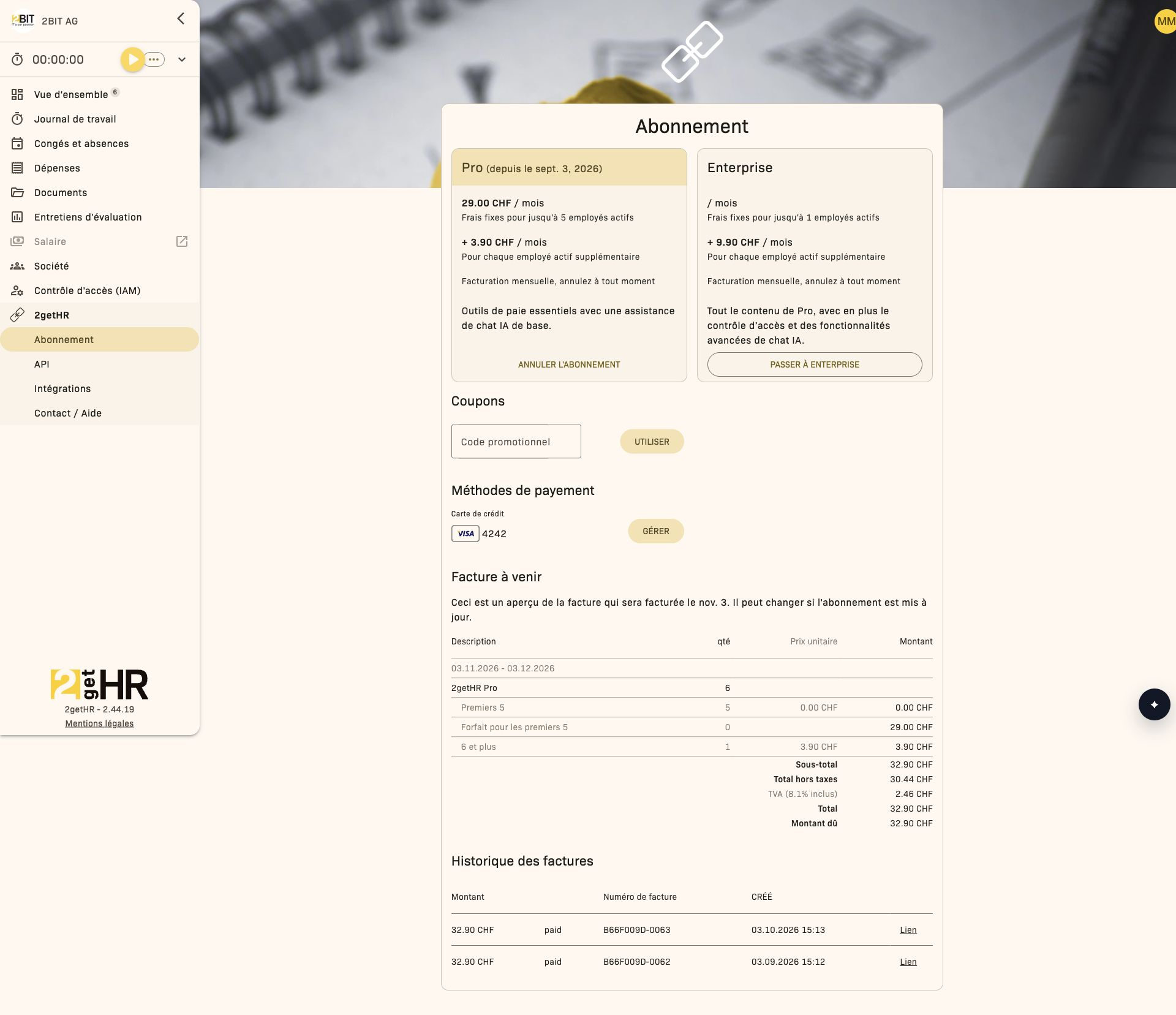Viewport: 1176px width, 1015px height.
Task: Go to Congés et absences
Action: pos(100,143)
